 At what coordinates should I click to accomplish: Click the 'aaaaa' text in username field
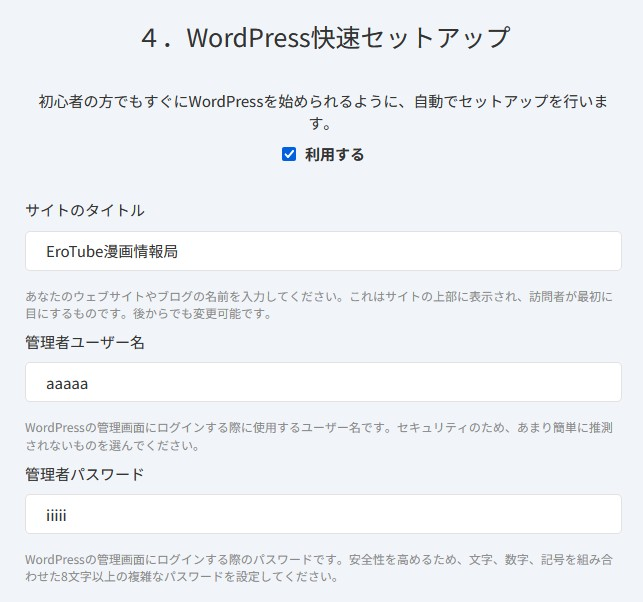(x=67, y=382)
